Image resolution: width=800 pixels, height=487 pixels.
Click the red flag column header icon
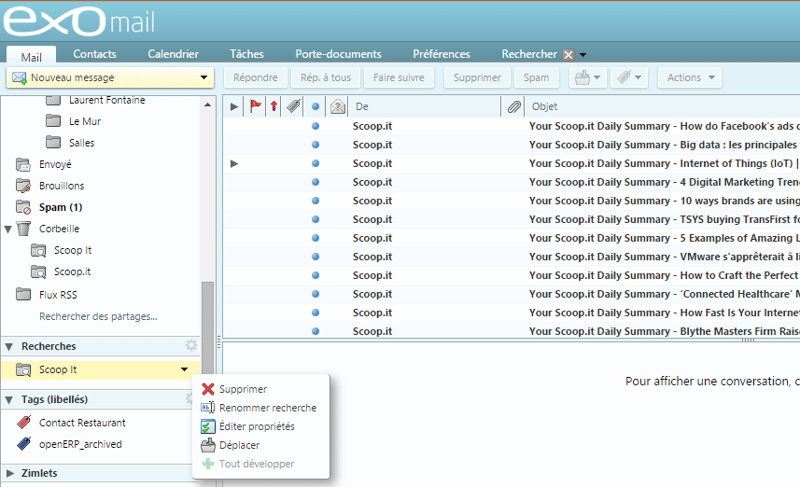point(255,106)
